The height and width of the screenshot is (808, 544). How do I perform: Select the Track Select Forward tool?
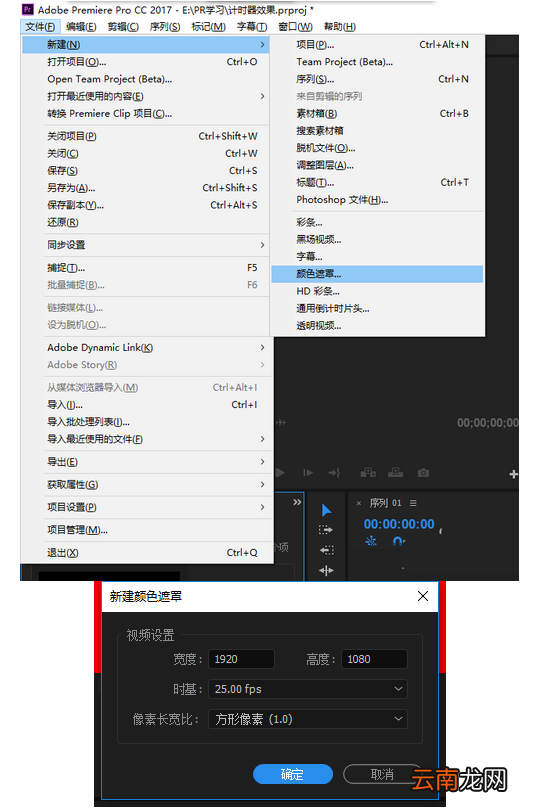[x=326, y=530]
